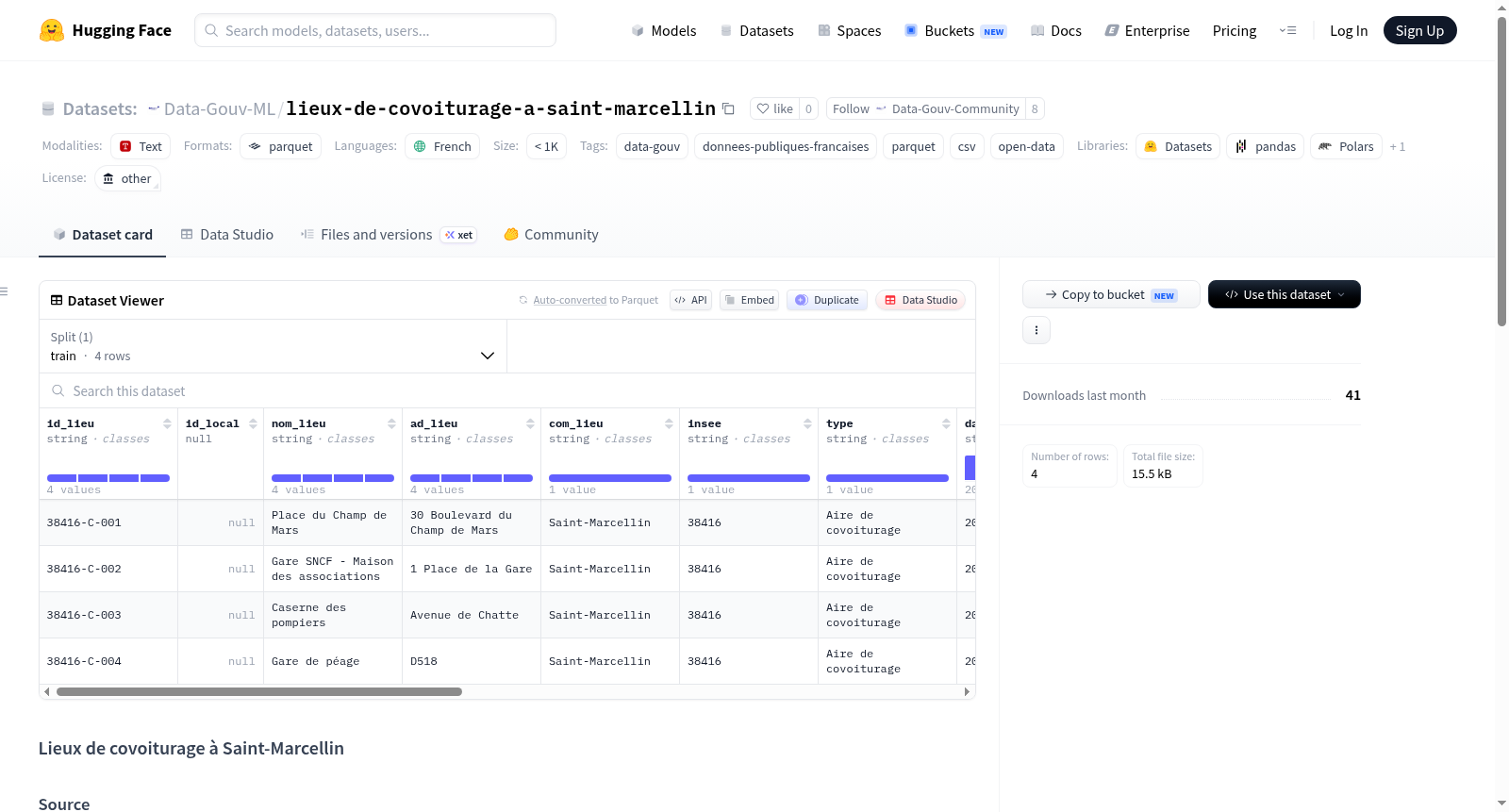
Task: Click horizontal table scroll right arrow
Action: point(967,691)
